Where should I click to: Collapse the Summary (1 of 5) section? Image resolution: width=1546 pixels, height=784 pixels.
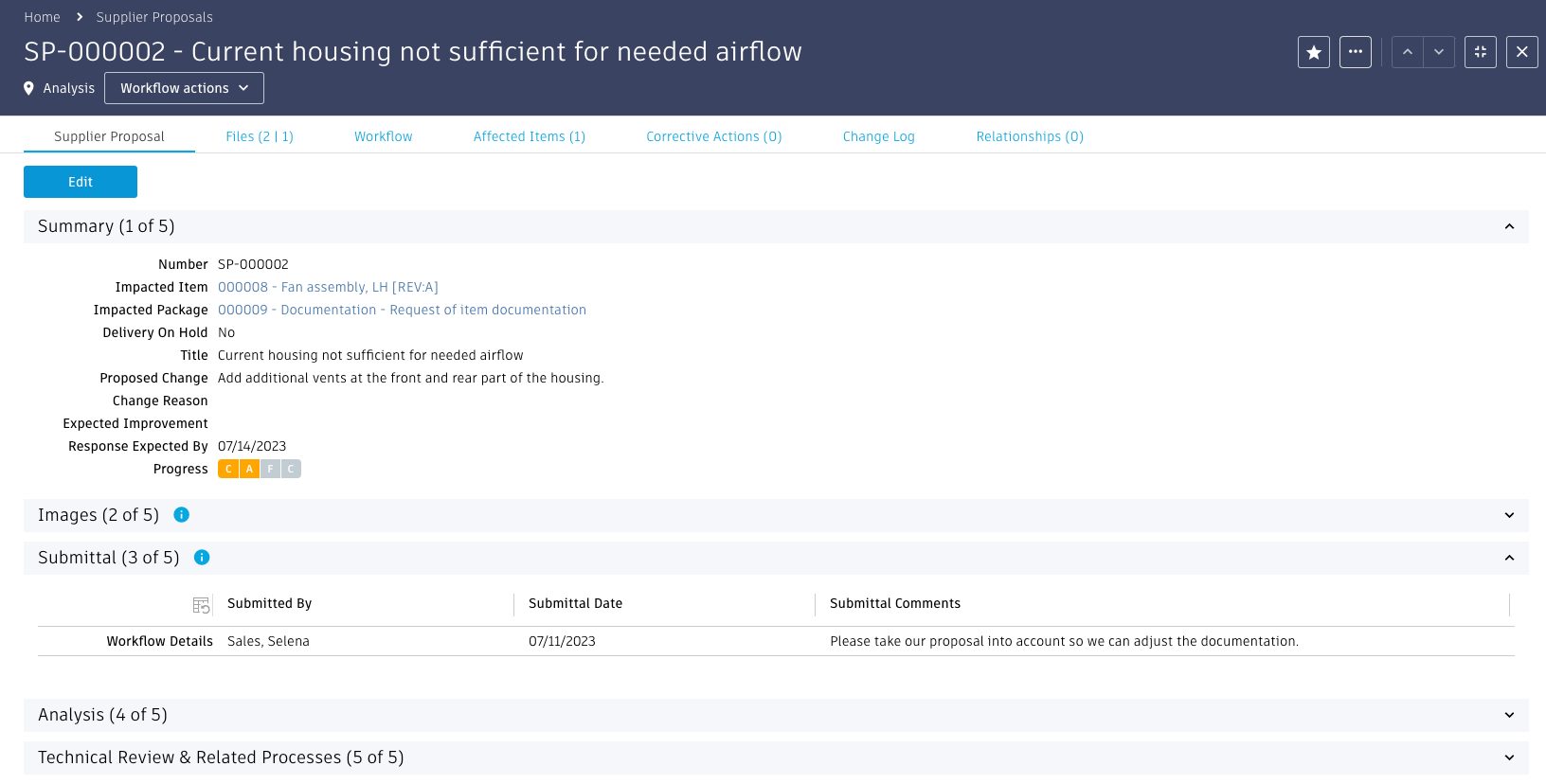(x=1509, y=226)
